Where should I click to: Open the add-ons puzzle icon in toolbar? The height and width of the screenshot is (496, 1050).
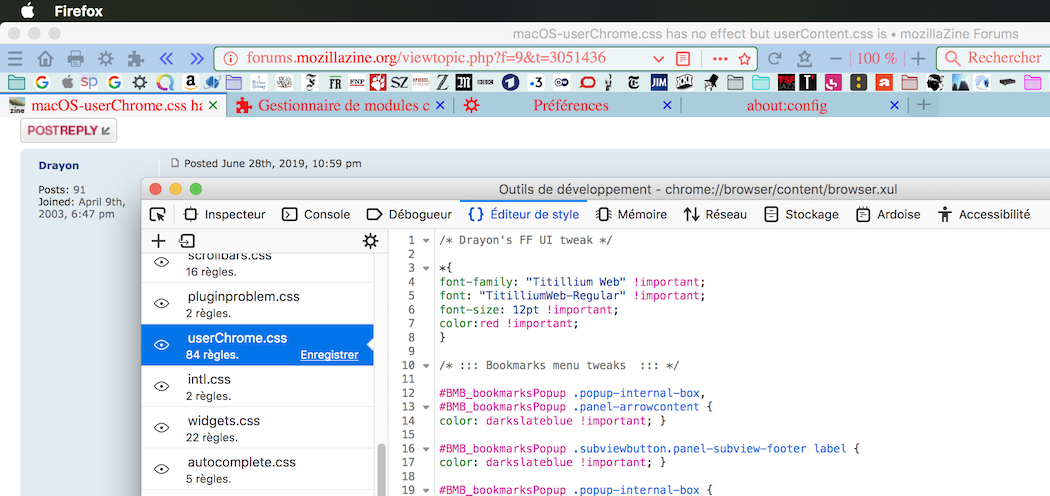136,58
